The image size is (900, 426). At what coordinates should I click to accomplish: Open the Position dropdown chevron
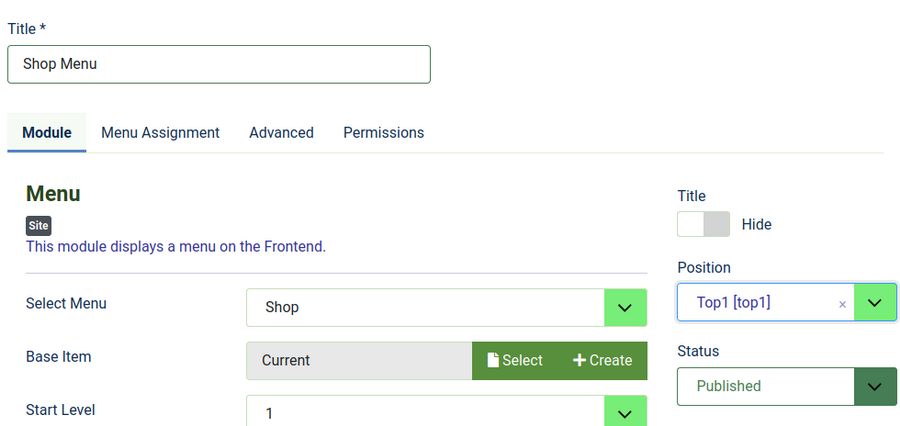click(x=875, y=302)
